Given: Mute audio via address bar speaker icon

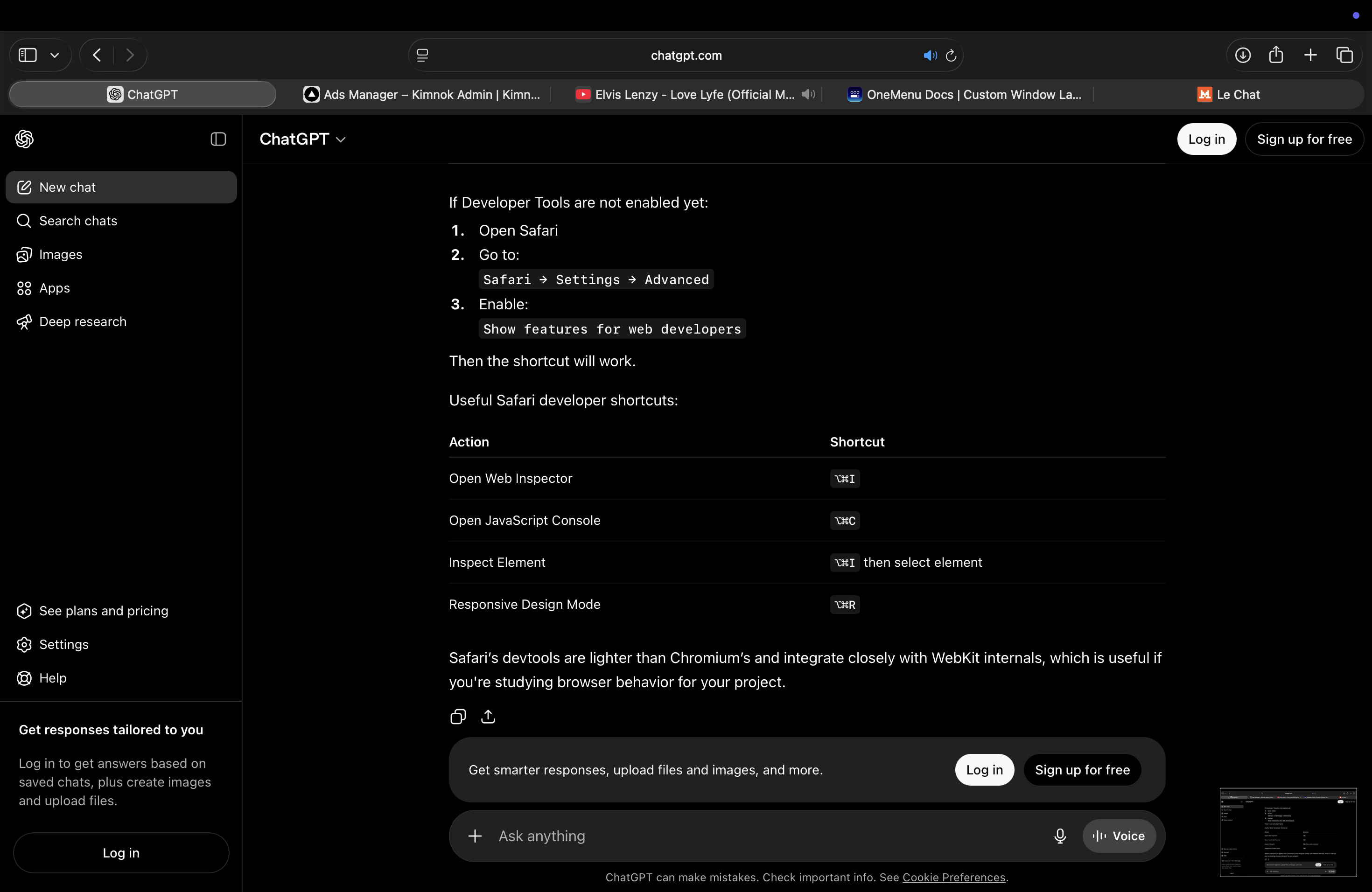Looking at the screenshot, I should (x=930, y=56).
